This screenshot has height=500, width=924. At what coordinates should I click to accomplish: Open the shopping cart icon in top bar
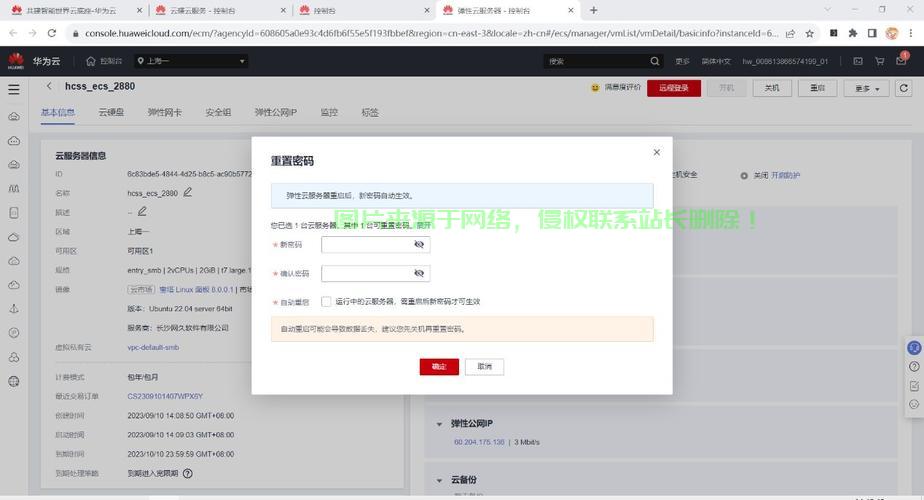coord(879,61)
